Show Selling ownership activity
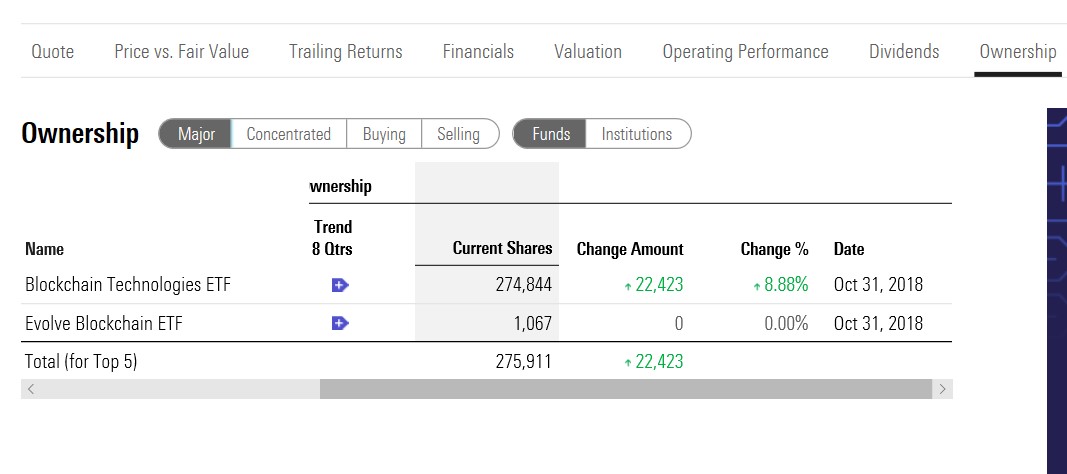Viewport: 1067px width, 474px height. coord(459,134)
